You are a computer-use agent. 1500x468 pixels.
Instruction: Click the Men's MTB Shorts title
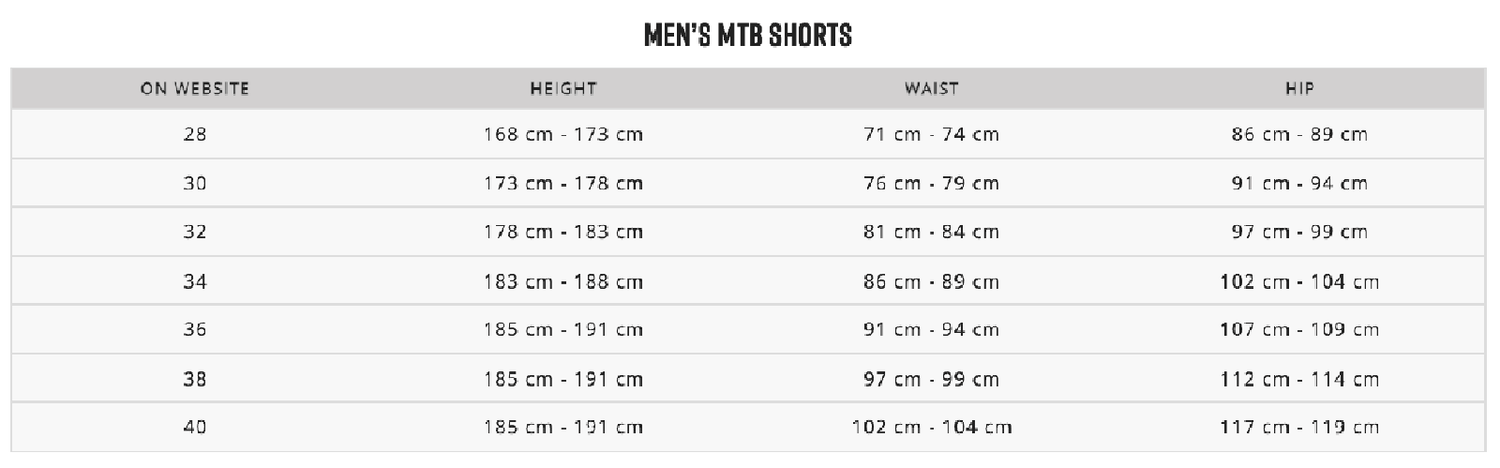click(749, 37)
